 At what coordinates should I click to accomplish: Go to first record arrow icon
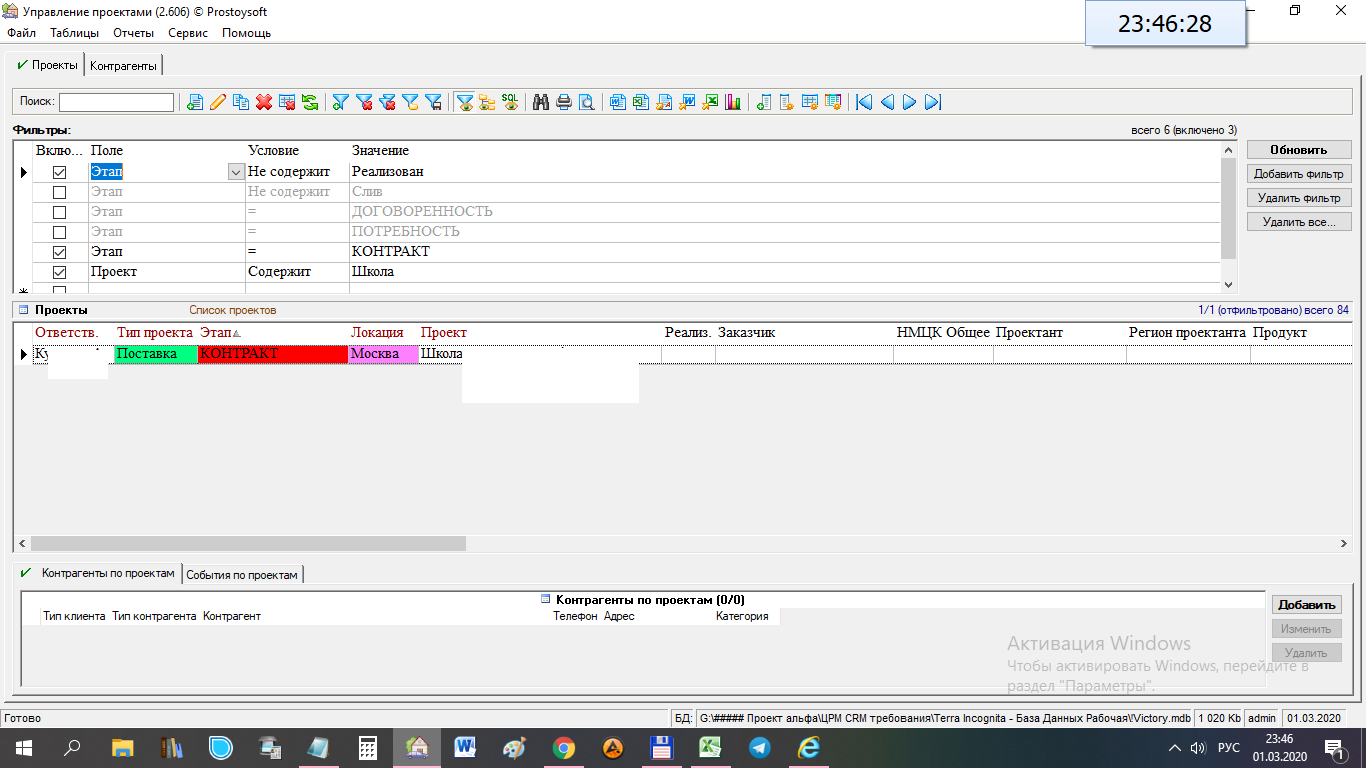tap(864, 102)
